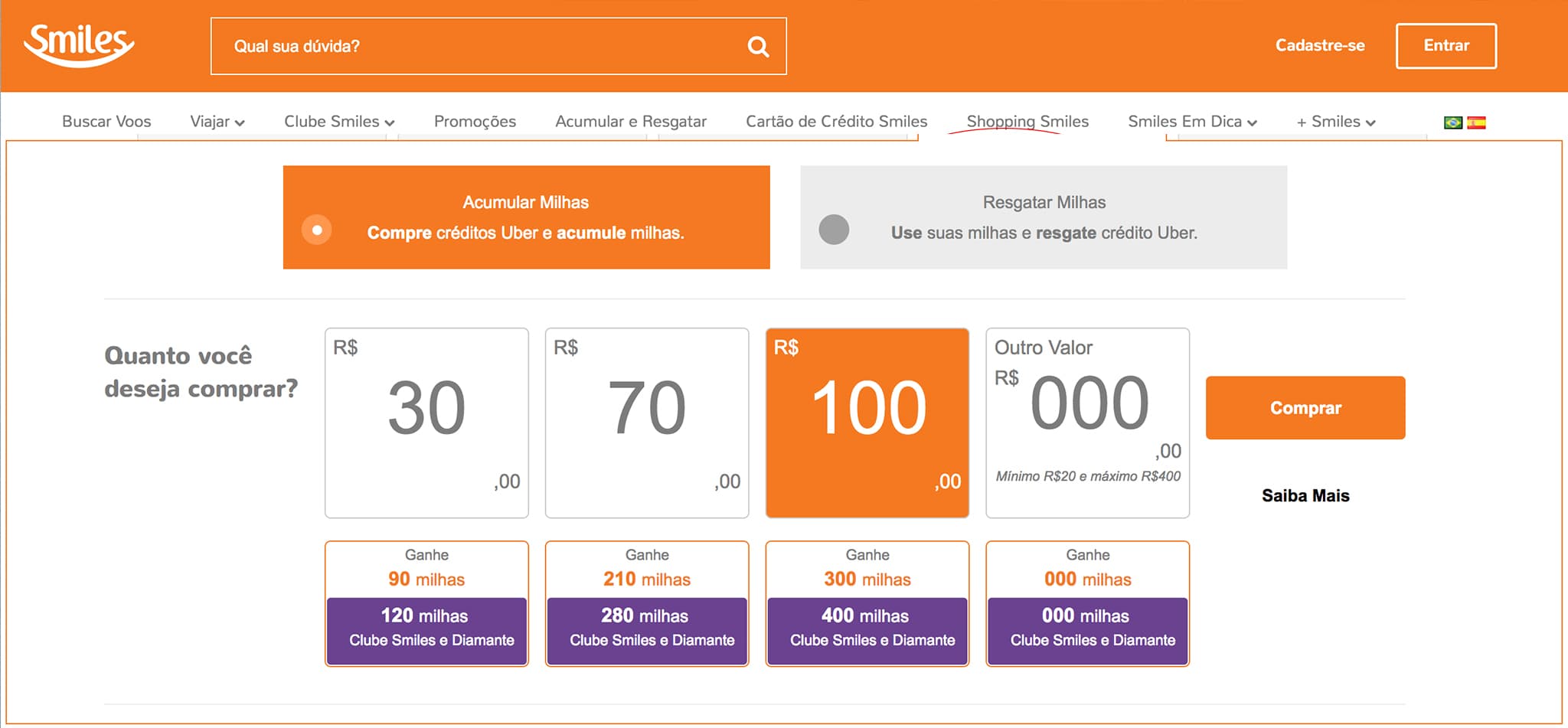Click the Entrar login button
Viewport: 1568px width, 728px height.
click(1446, 46)
